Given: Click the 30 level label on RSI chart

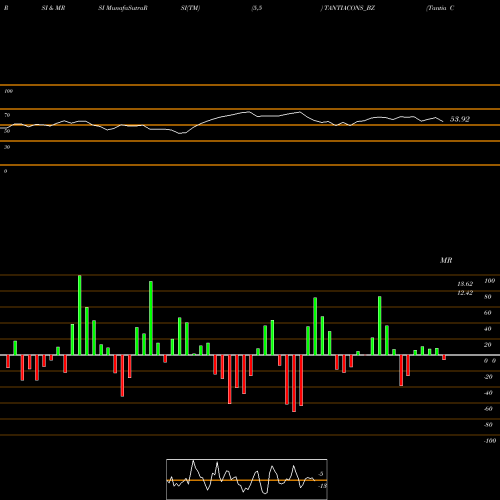Looking at the screenshot, I should [7, 147].
